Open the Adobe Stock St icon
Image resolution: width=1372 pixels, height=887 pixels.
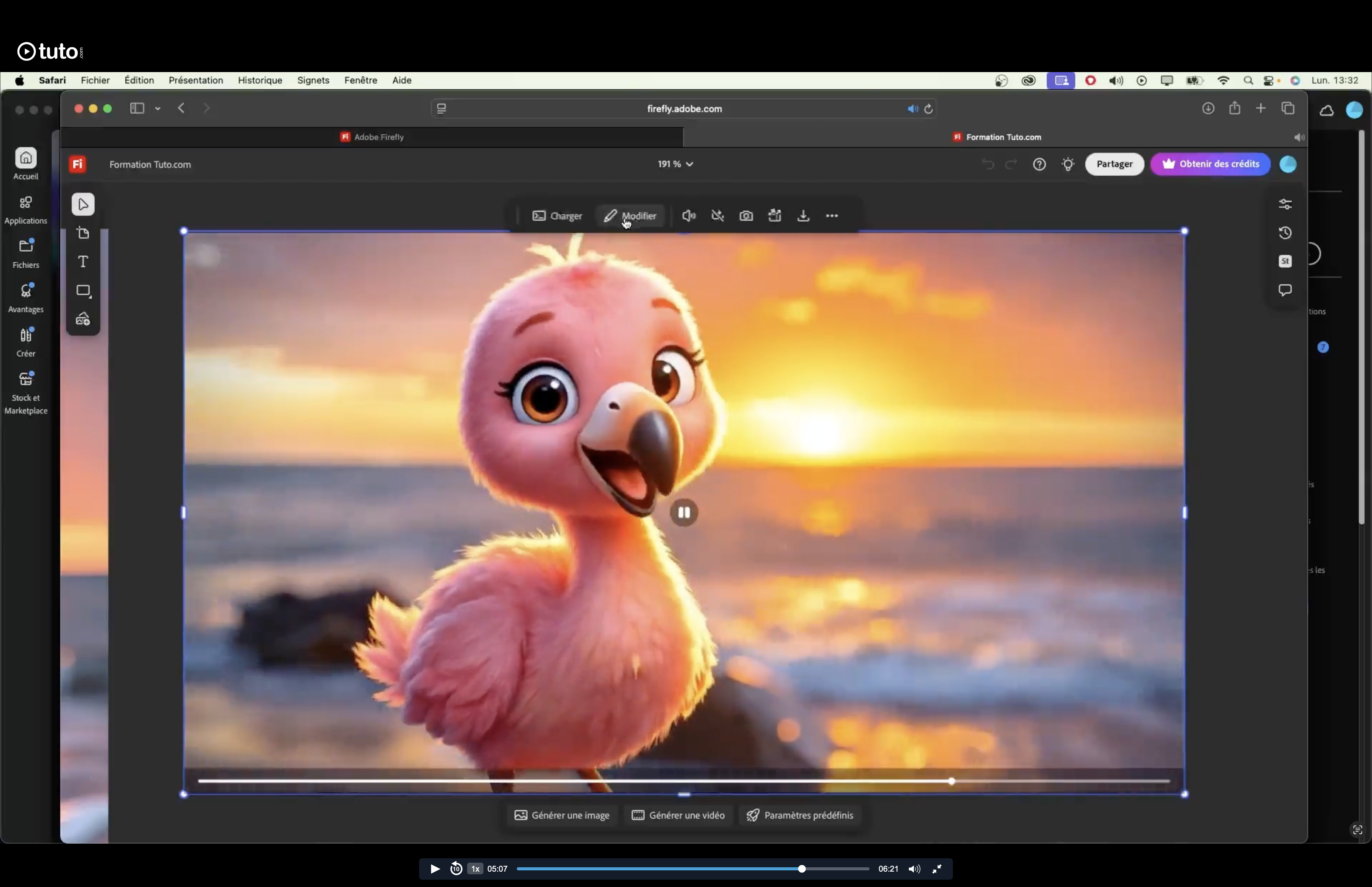[1285, 262]
